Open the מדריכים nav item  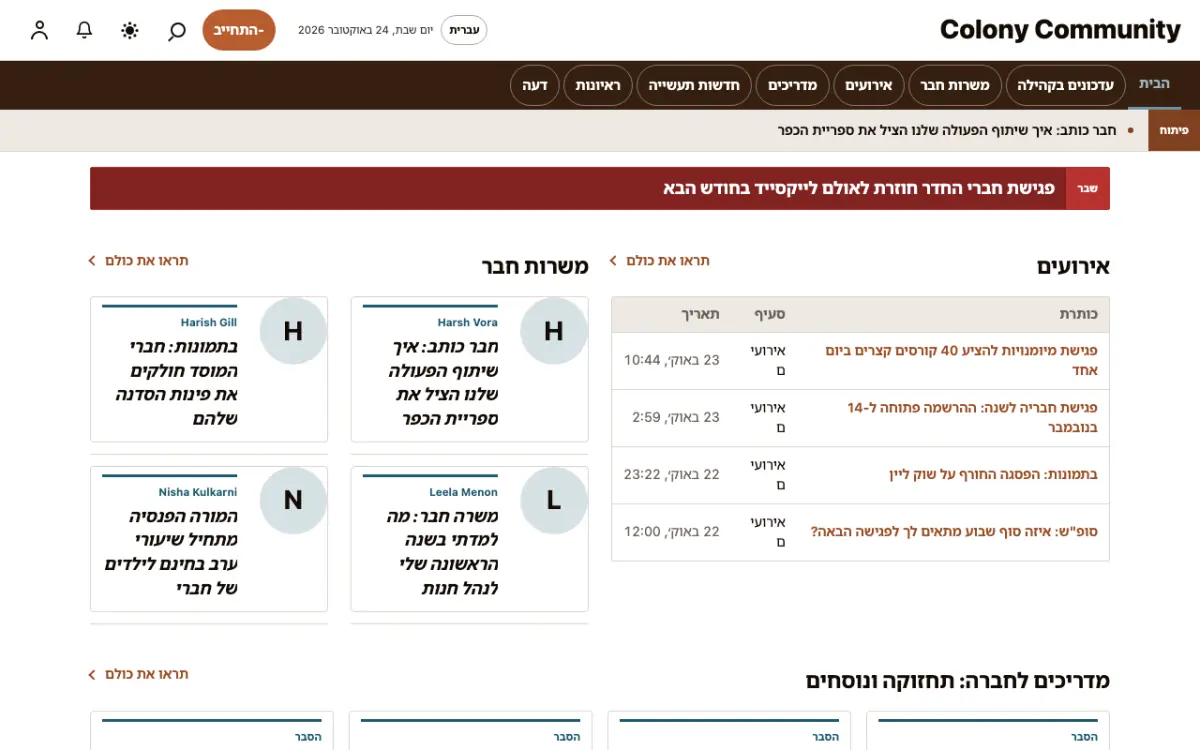pyautogui.click(x=793, y=85)
